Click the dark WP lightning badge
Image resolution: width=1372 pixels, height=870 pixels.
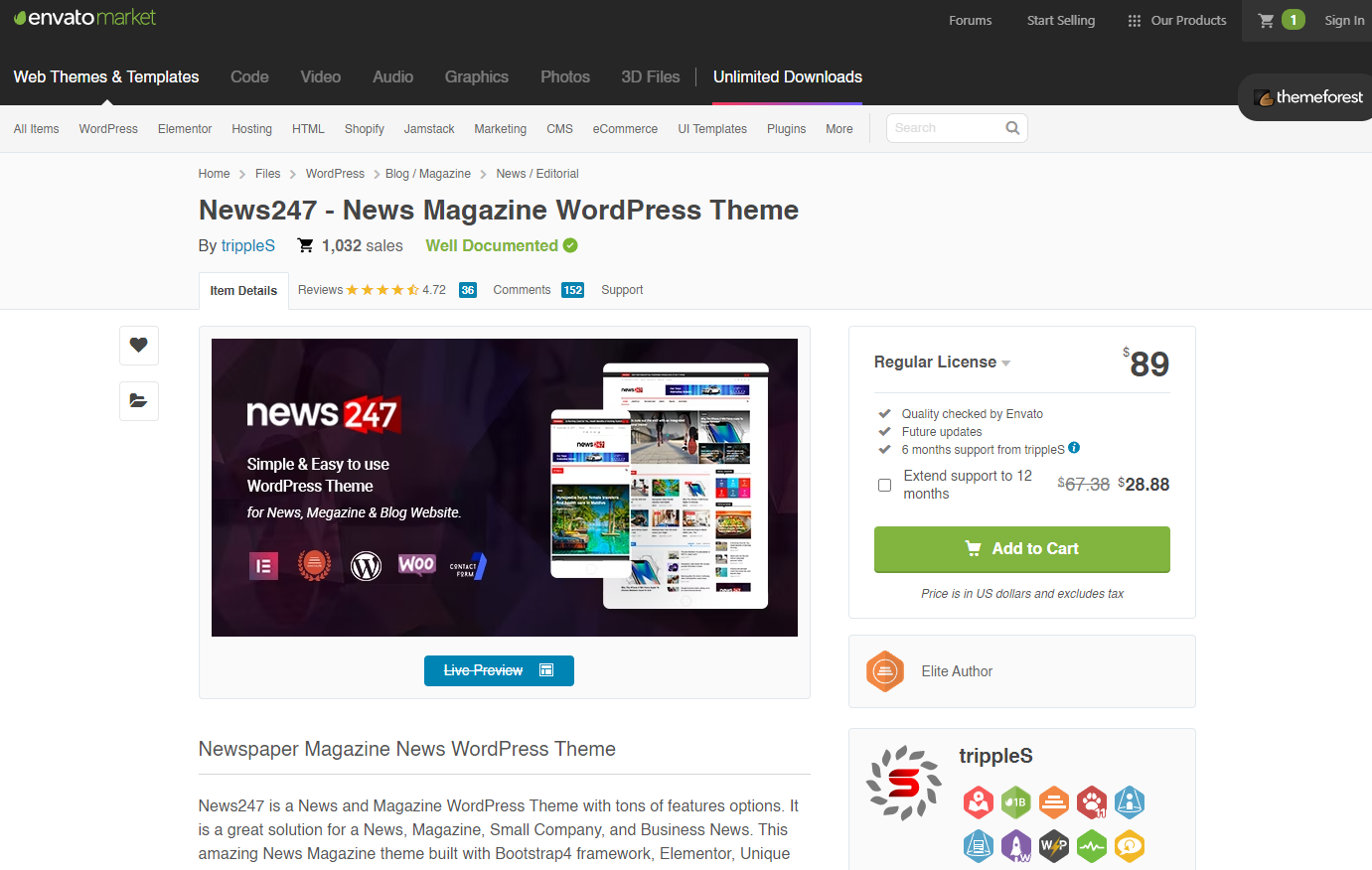[x=1054, y=846]
